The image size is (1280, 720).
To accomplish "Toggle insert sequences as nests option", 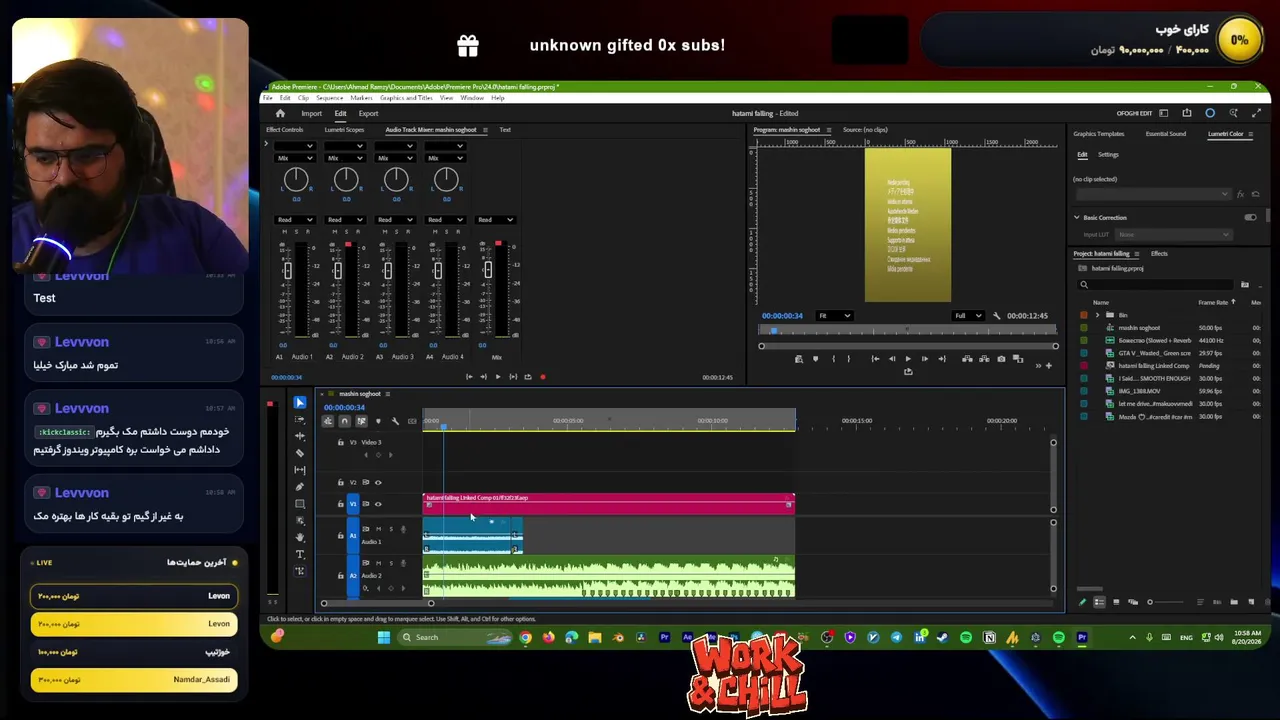I will click(327, 421).
